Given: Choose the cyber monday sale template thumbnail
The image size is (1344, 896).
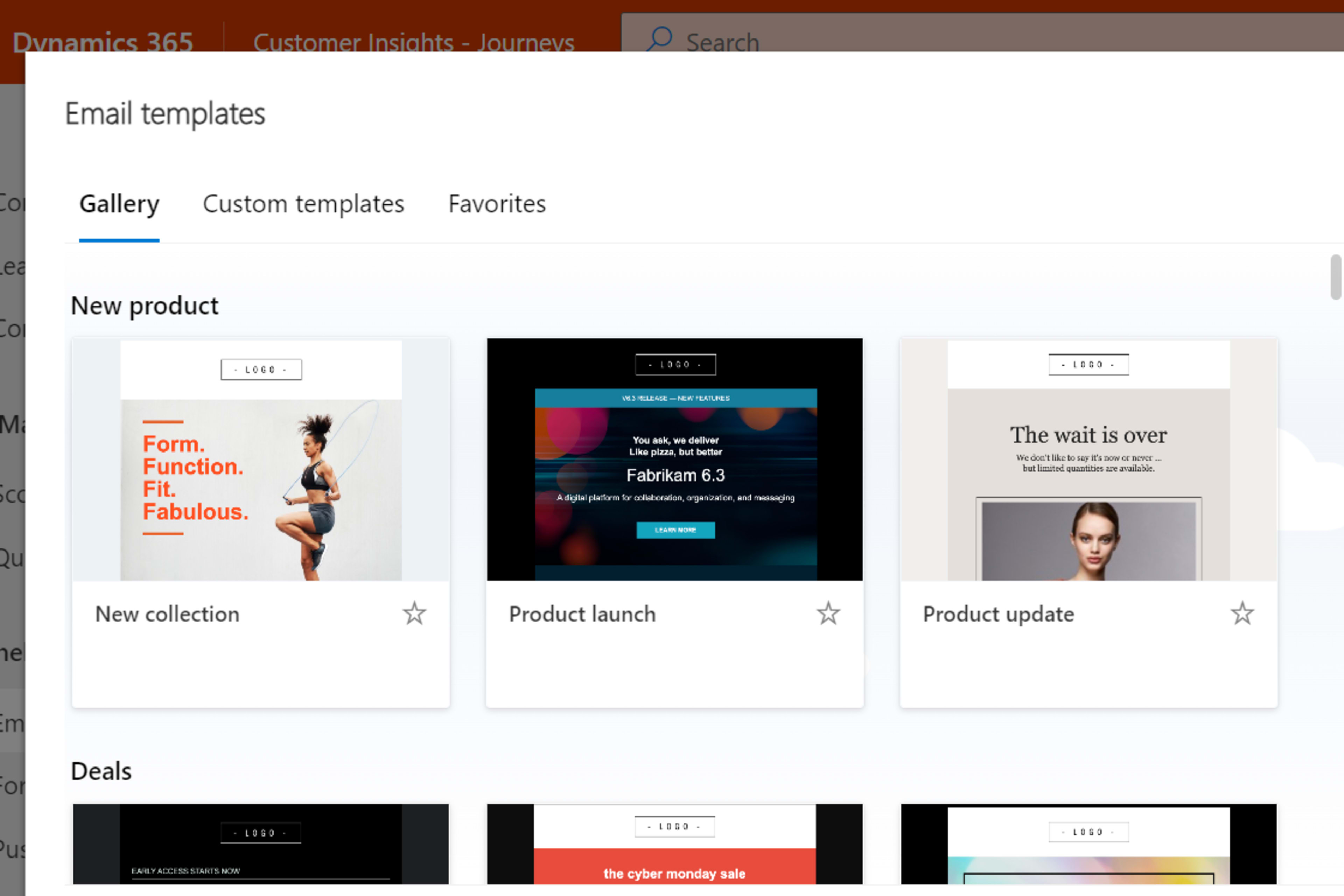Looking at the screenshot, I should pos(675,844).
